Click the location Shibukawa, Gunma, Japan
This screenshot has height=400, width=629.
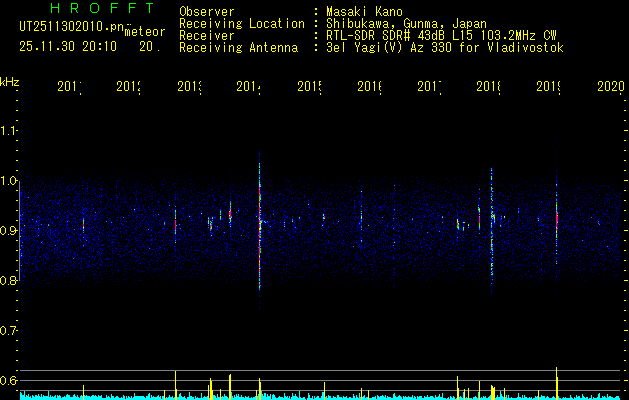[406, 24]
